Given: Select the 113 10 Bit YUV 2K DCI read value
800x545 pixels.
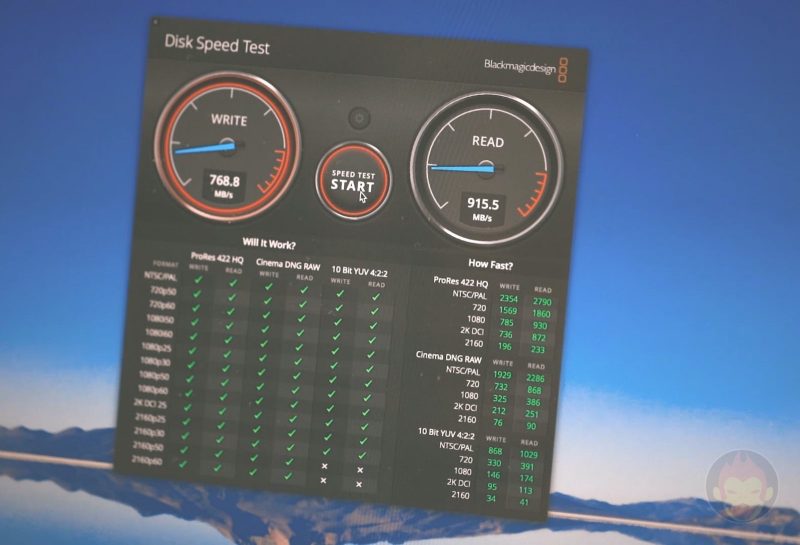Looking at the screenshot, I should point(526,490).
